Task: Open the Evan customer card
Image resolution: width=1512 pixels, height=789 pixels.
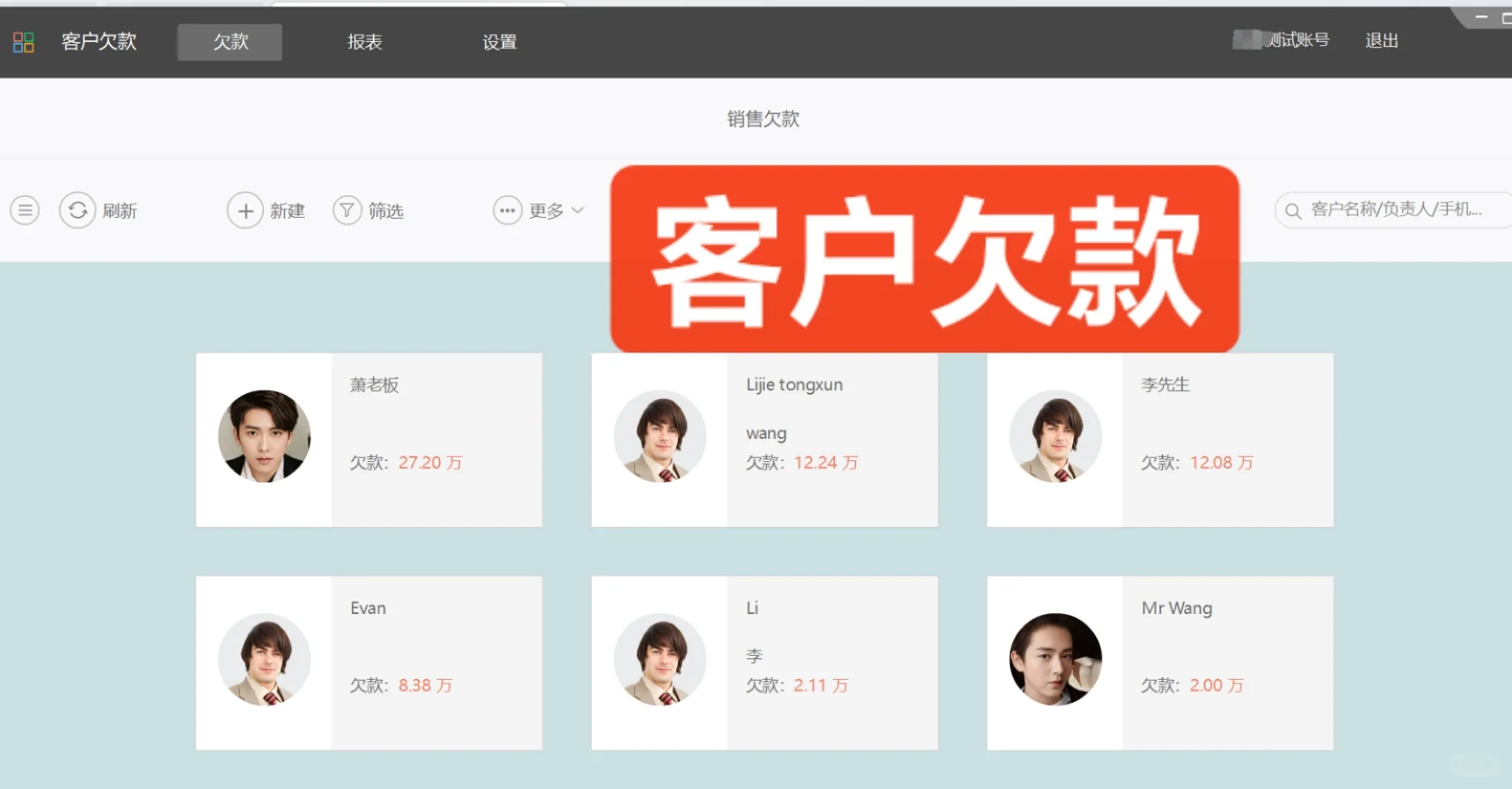Action: (368, 662)
